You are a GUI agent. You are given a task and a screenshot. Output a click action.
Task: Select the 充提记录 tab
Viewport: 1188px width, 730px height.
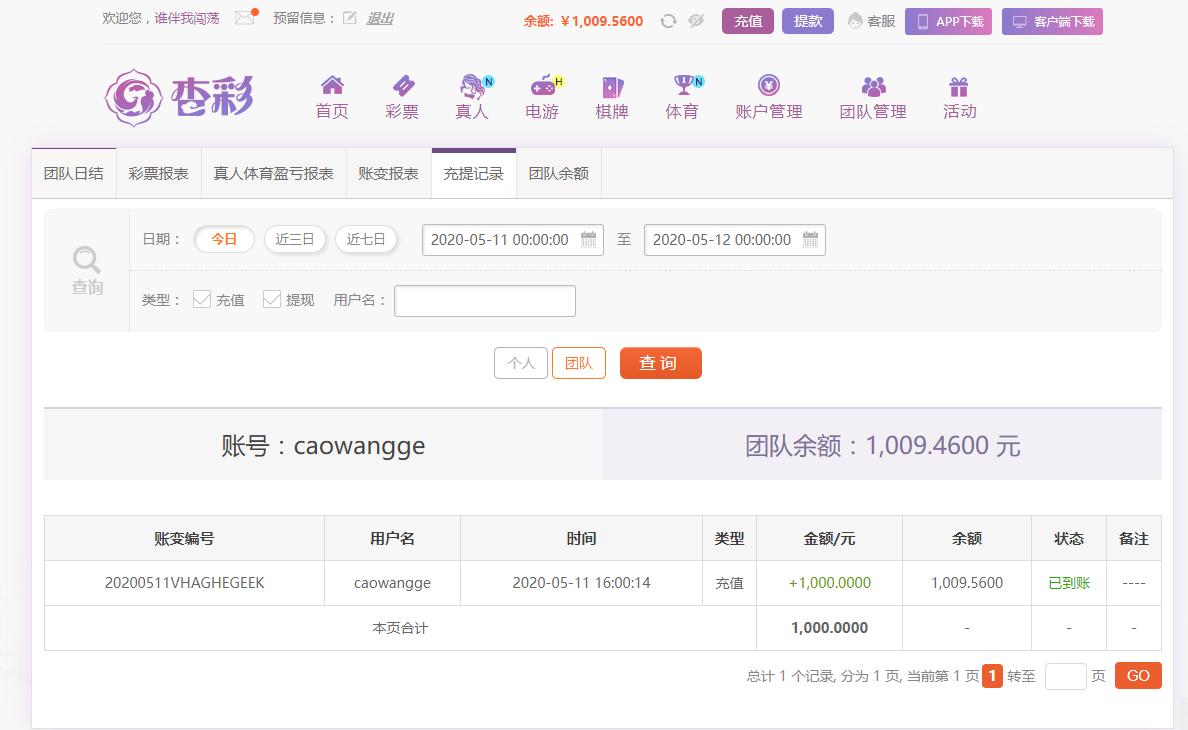point(474,173)
